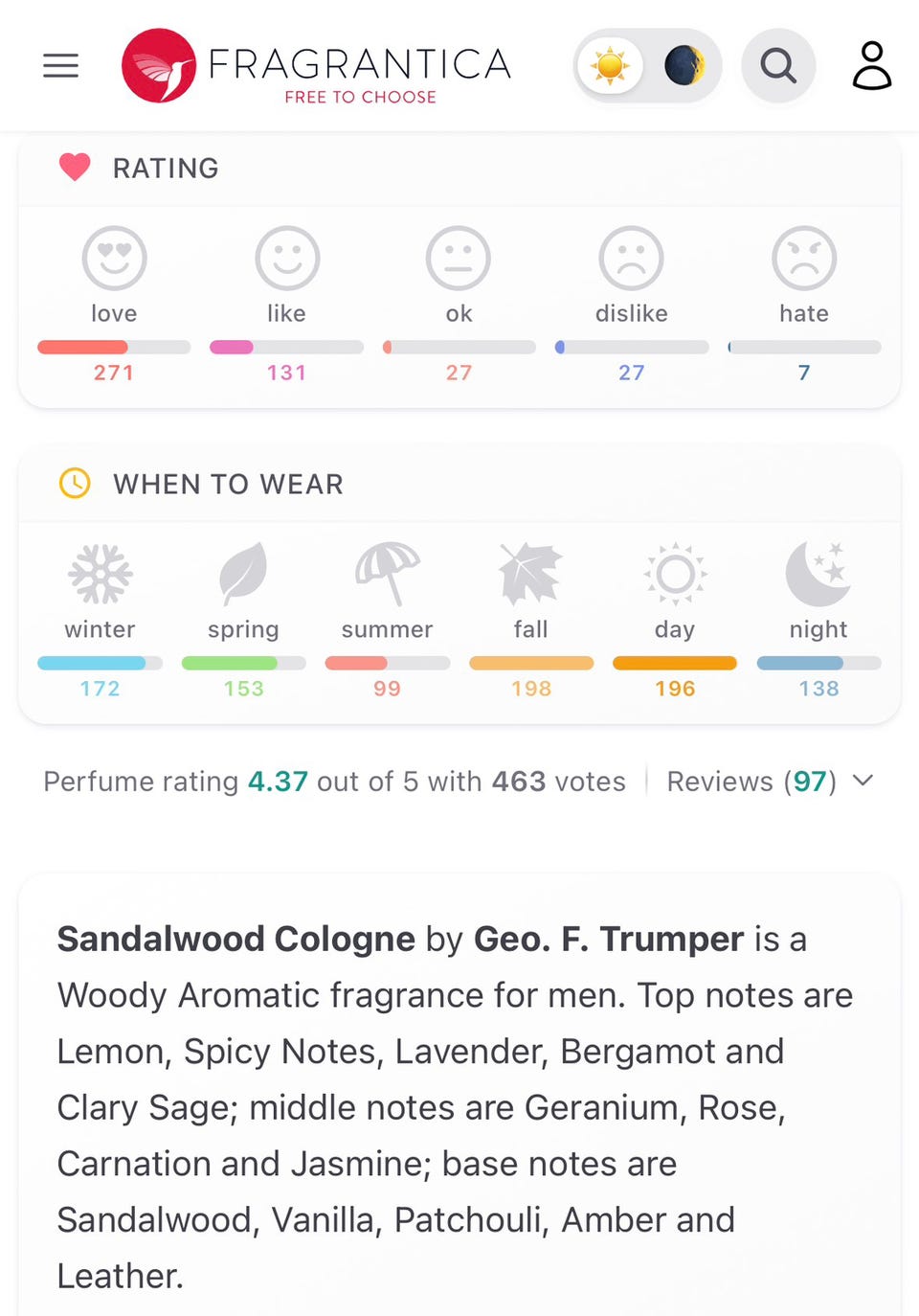Click the Fragrantica hummingbird logo
Image resolution: width=919 pixels, height=1316 pixels.
pos(159,65)
